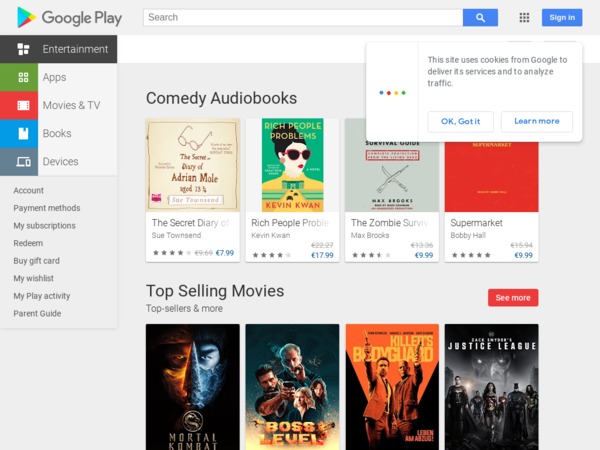
Task: Click the Comedy Audiobooks heading
Action: pyautogui.click(x=221, y=98)
